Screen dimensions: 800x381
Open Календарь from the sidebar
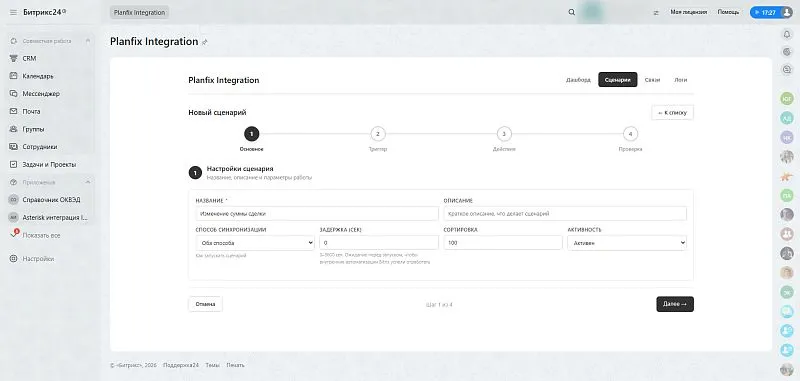coord(38,76)
